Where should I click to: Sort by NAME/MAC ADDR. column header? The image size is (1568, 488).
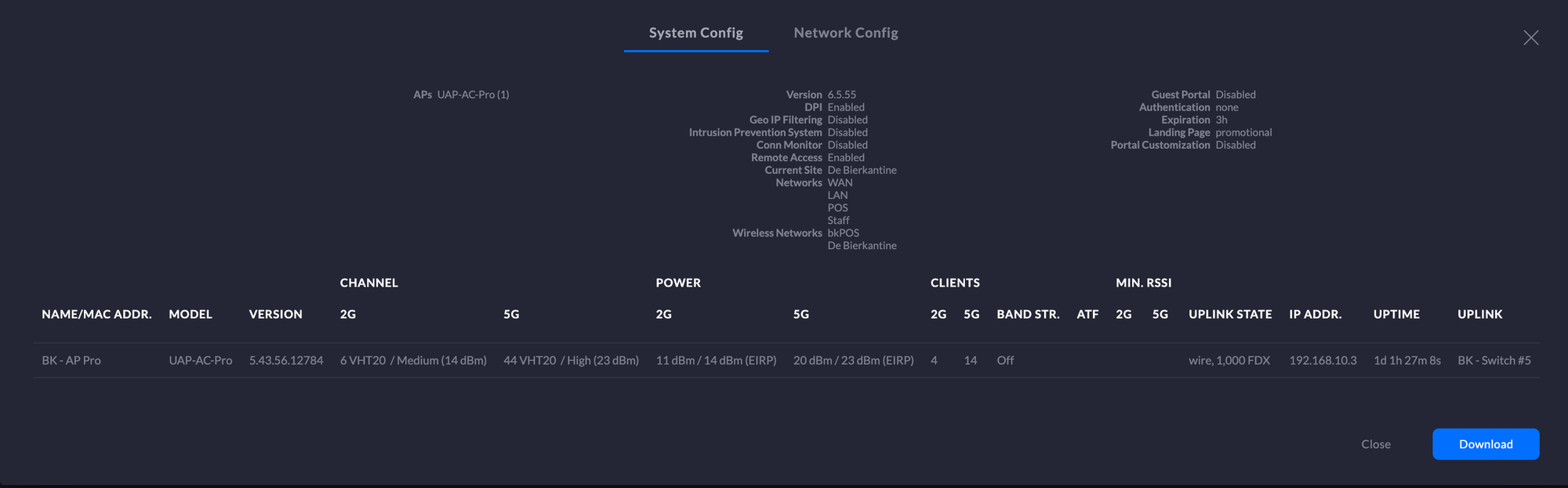(96, 314)
